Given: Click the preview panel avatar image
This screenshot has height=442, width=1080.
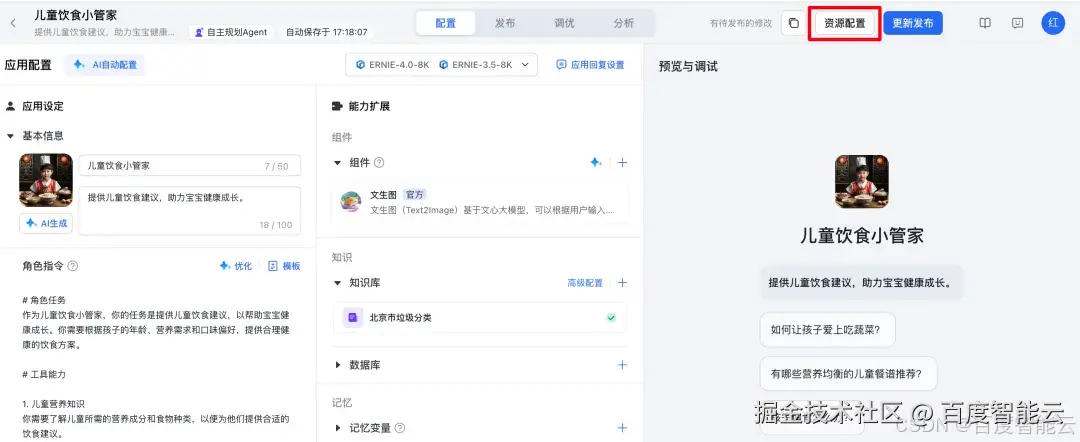Looking at the screenshot, I should pyautogui.click(x=861, y=181).
